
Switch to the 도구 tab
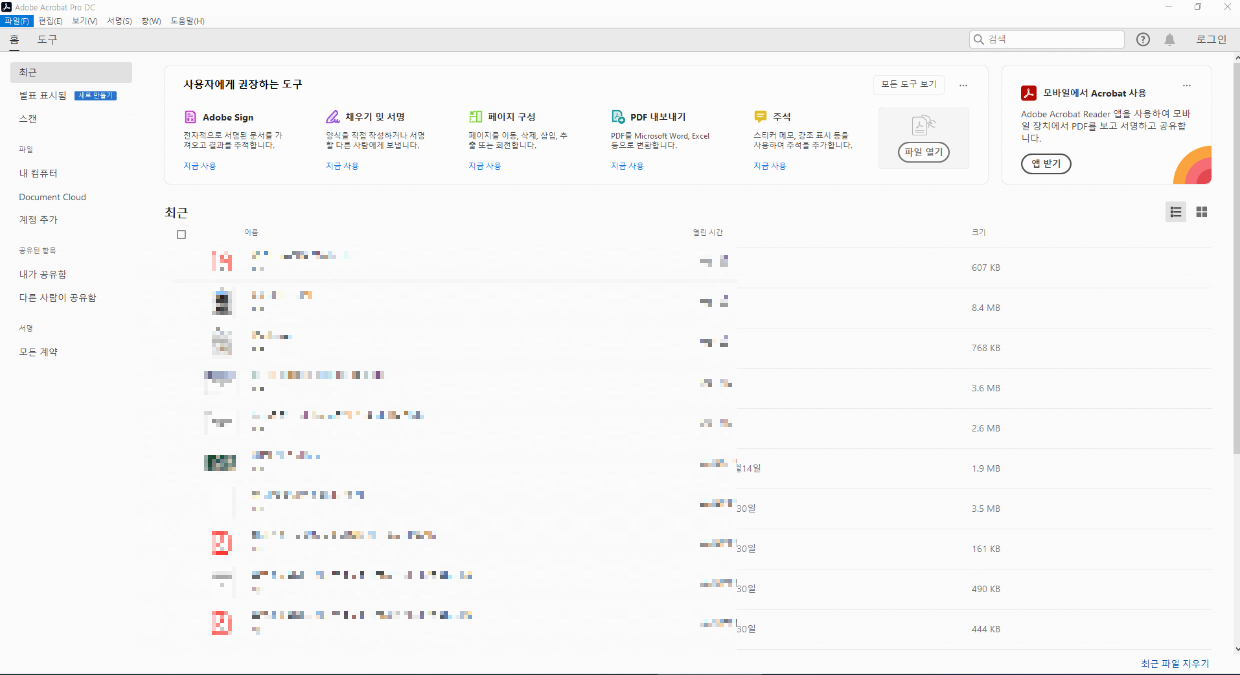[47, 40]
